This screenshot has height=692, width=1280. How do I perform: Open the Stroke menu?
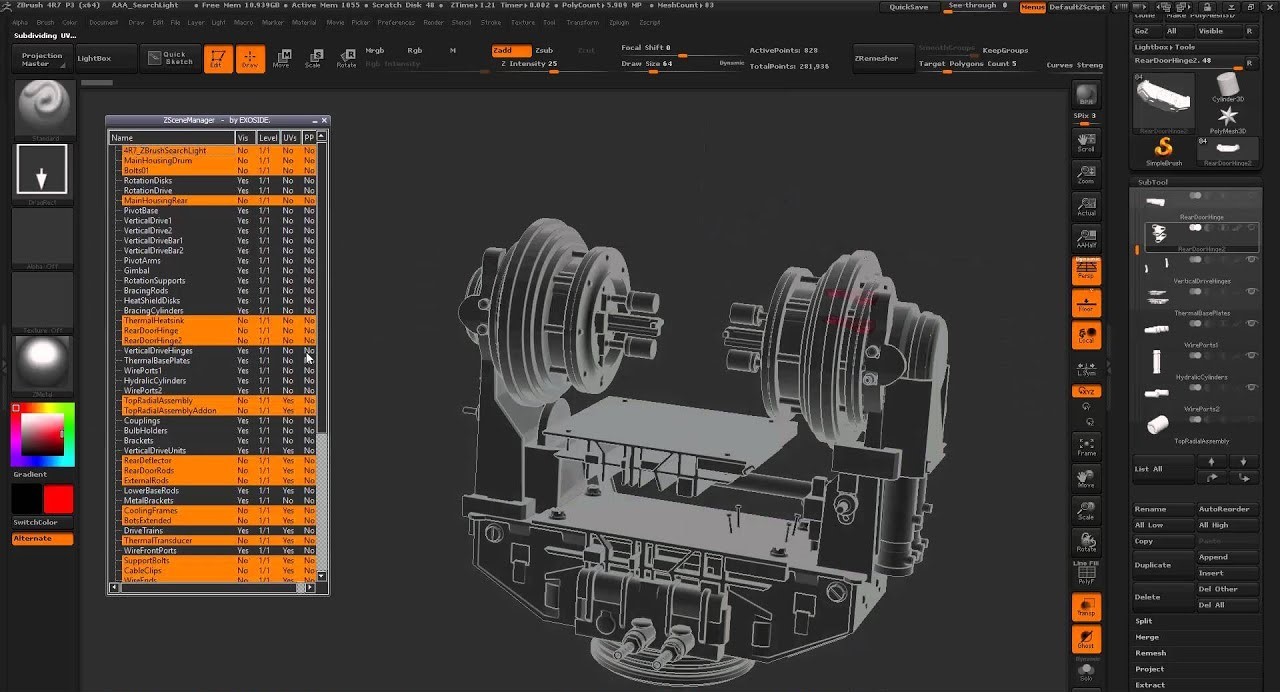click(490, 22)
